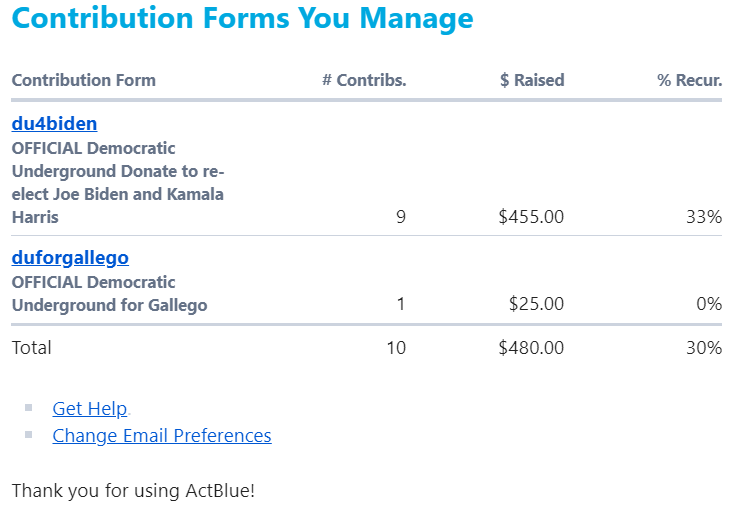Click the Thank you for using ActBlue text

(133, 491)
